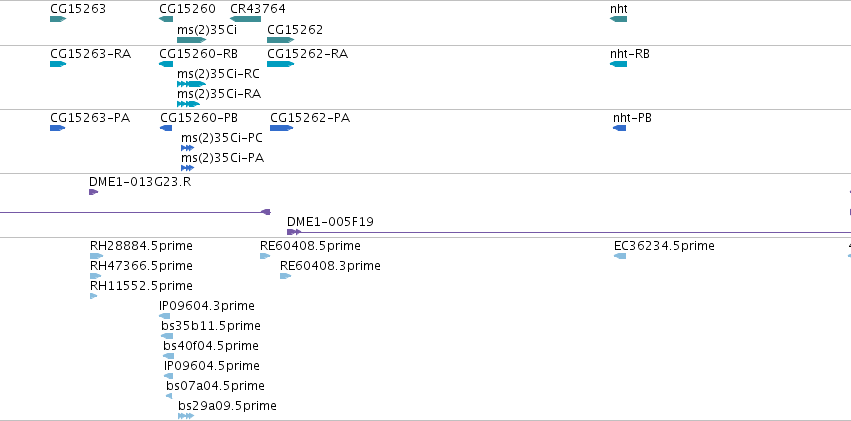Click the CR43764 gene arrow glyph
Screen dimensions: 851x421
click(245, 19)
